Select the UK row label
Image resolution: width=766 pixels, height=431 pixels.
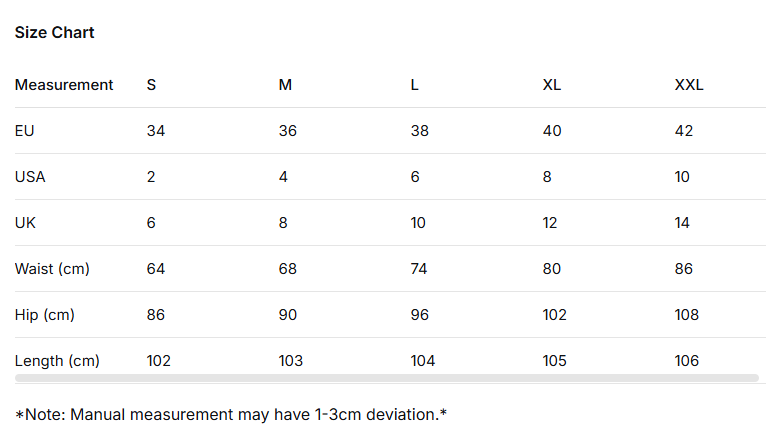[x=25, y=223]
